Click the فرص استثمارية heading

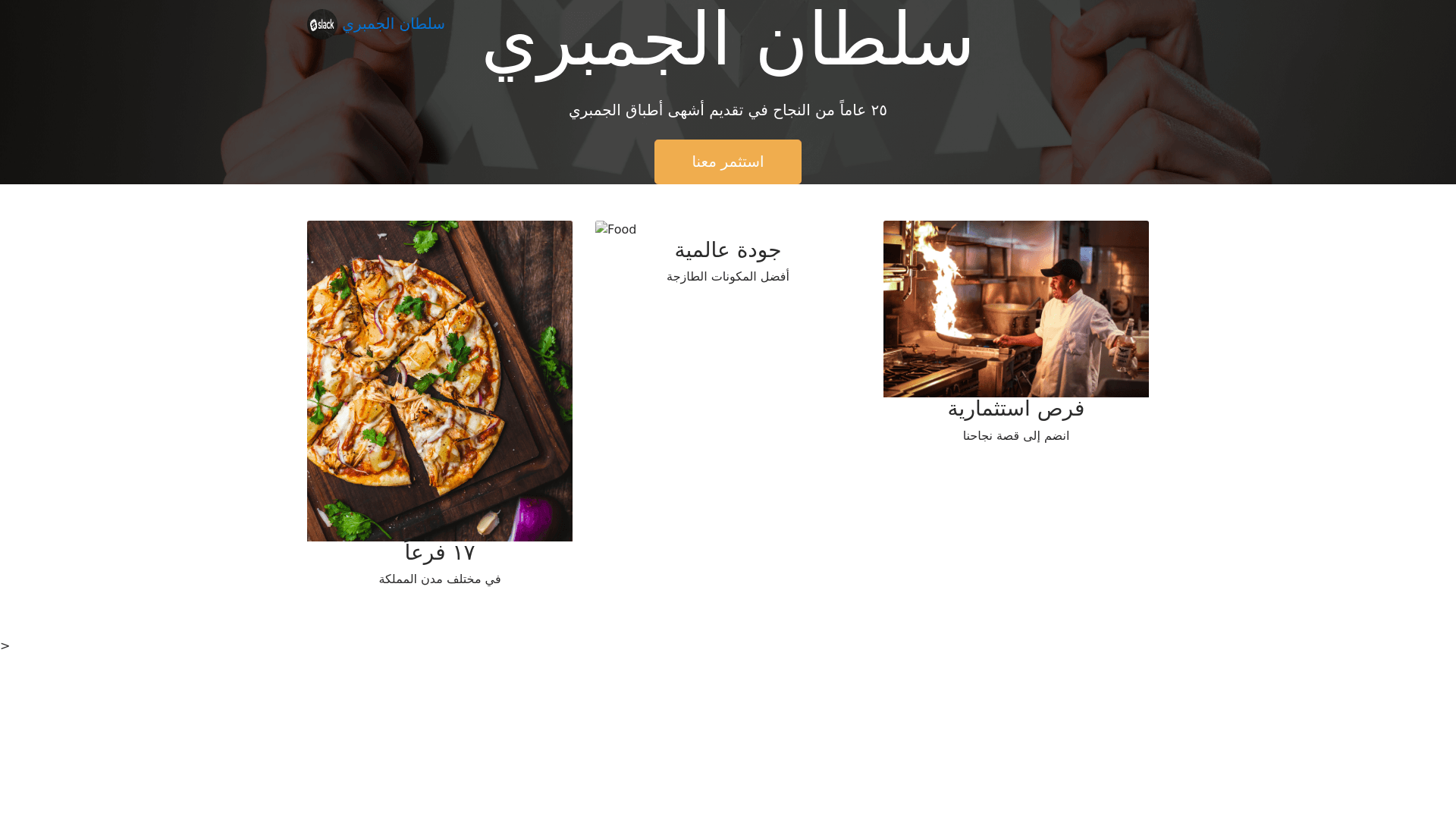[1015, 409]
